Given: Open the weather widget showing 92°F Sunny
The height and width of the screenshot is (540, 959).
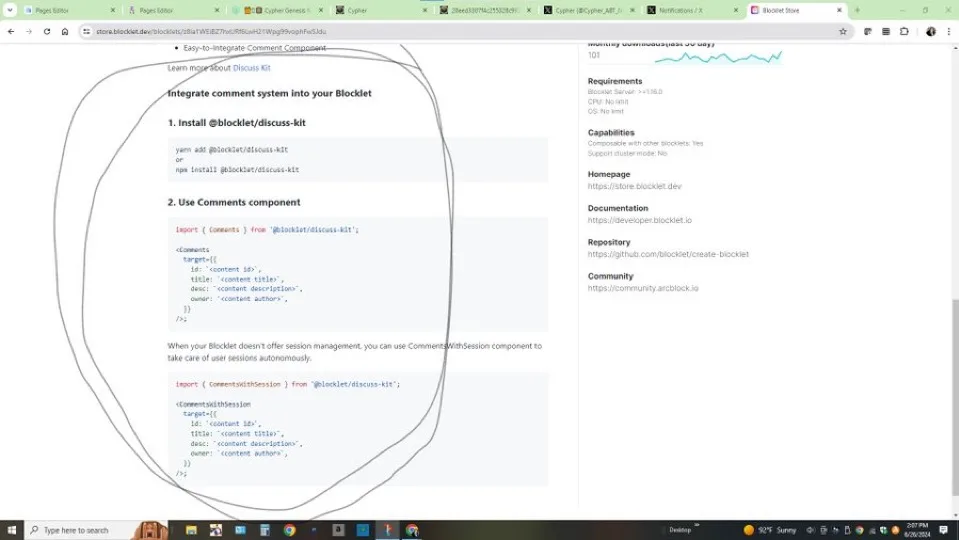Looking at the screenshot, I should pyautogui.click(x=769, y=530).
